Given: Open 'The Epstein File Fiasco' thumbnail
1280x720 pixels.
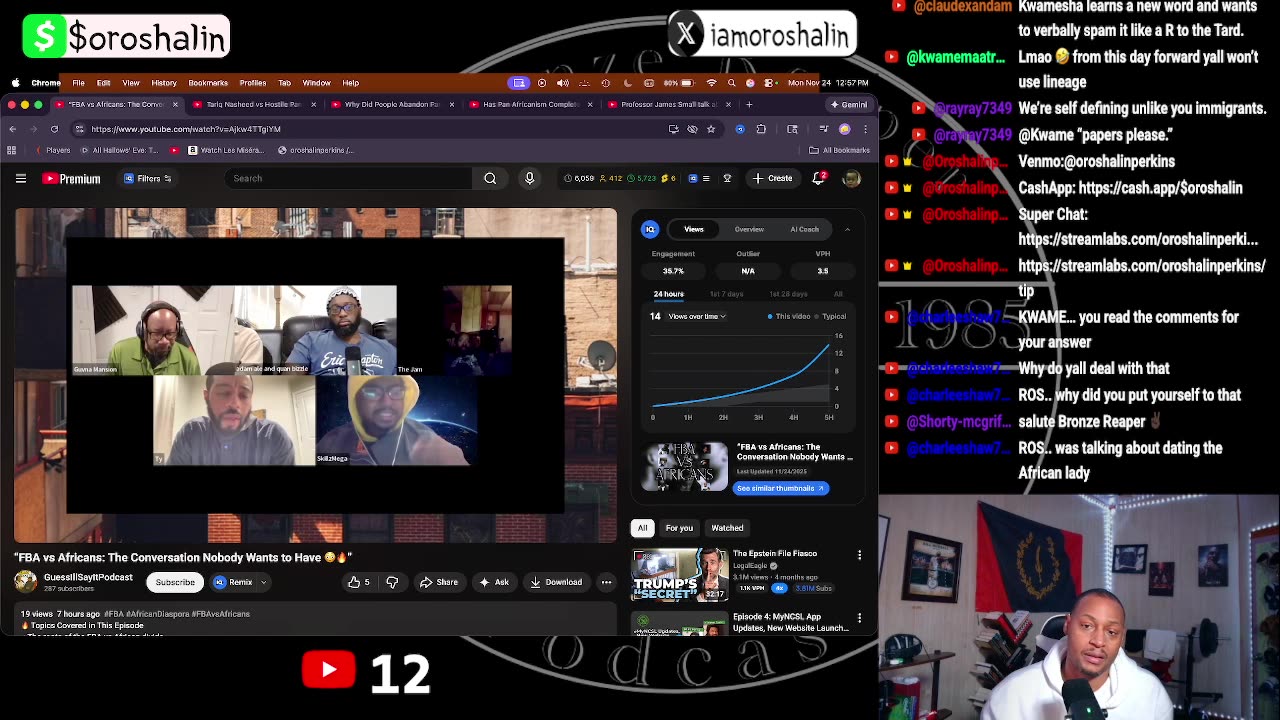Looking at the screenshot, I should tap(680, 574).
